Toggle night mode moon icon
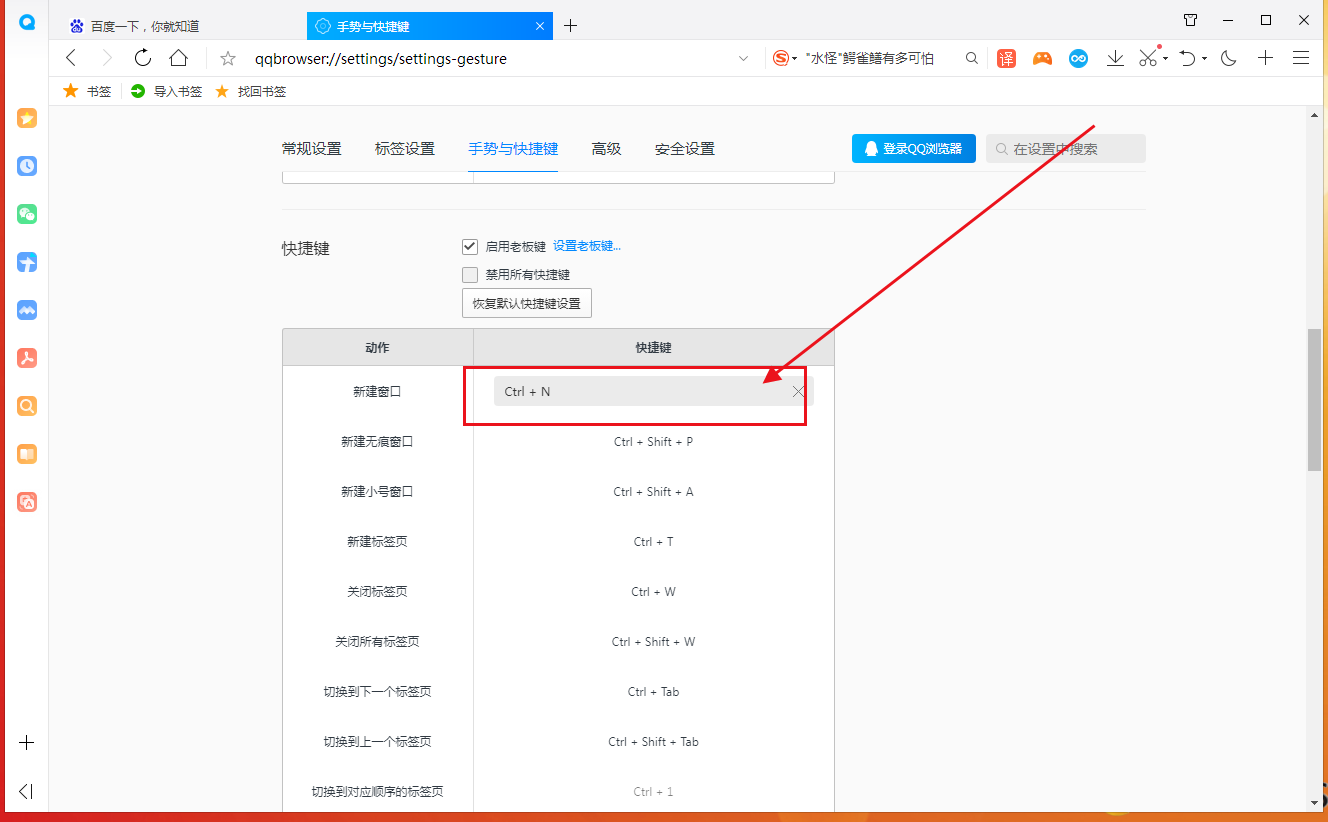Screen dimensions: 1328x822 click(1229, 59)
